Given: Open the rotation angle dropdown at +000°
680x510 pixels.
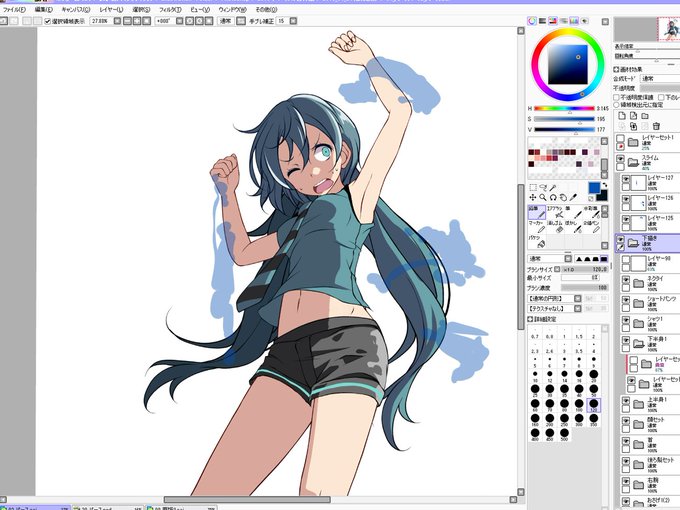Looking at the screenshot, I should [x=180, y=21].
